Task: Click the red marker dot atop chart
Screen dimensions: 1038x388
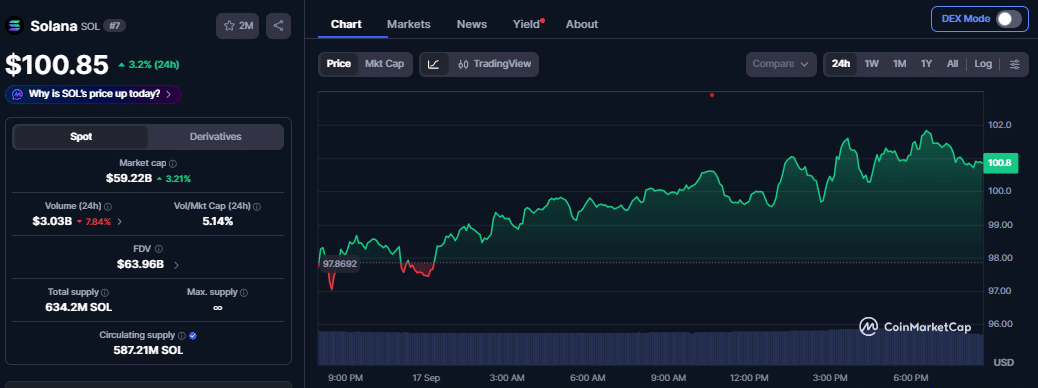Action: (712, 95)
